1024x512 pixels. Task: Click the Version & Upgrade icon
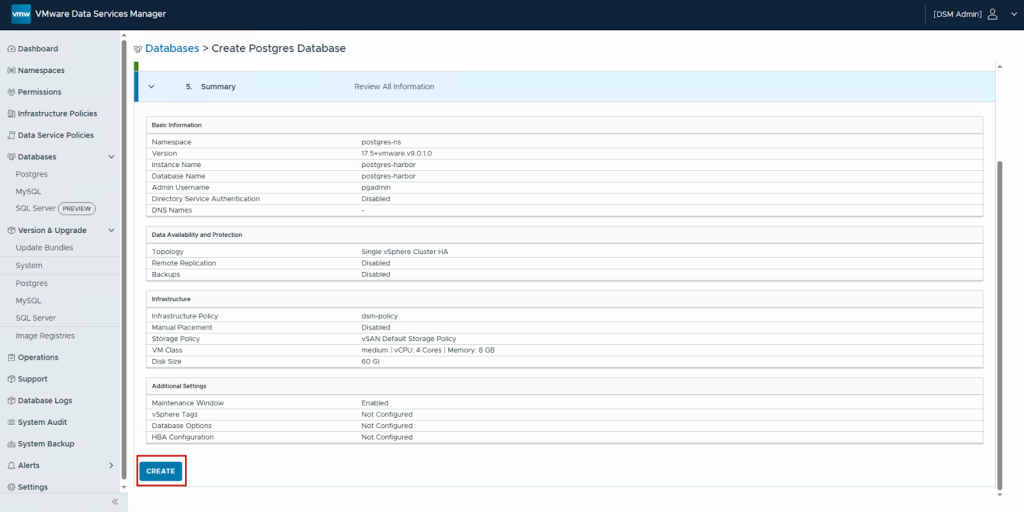click(11, 231)
